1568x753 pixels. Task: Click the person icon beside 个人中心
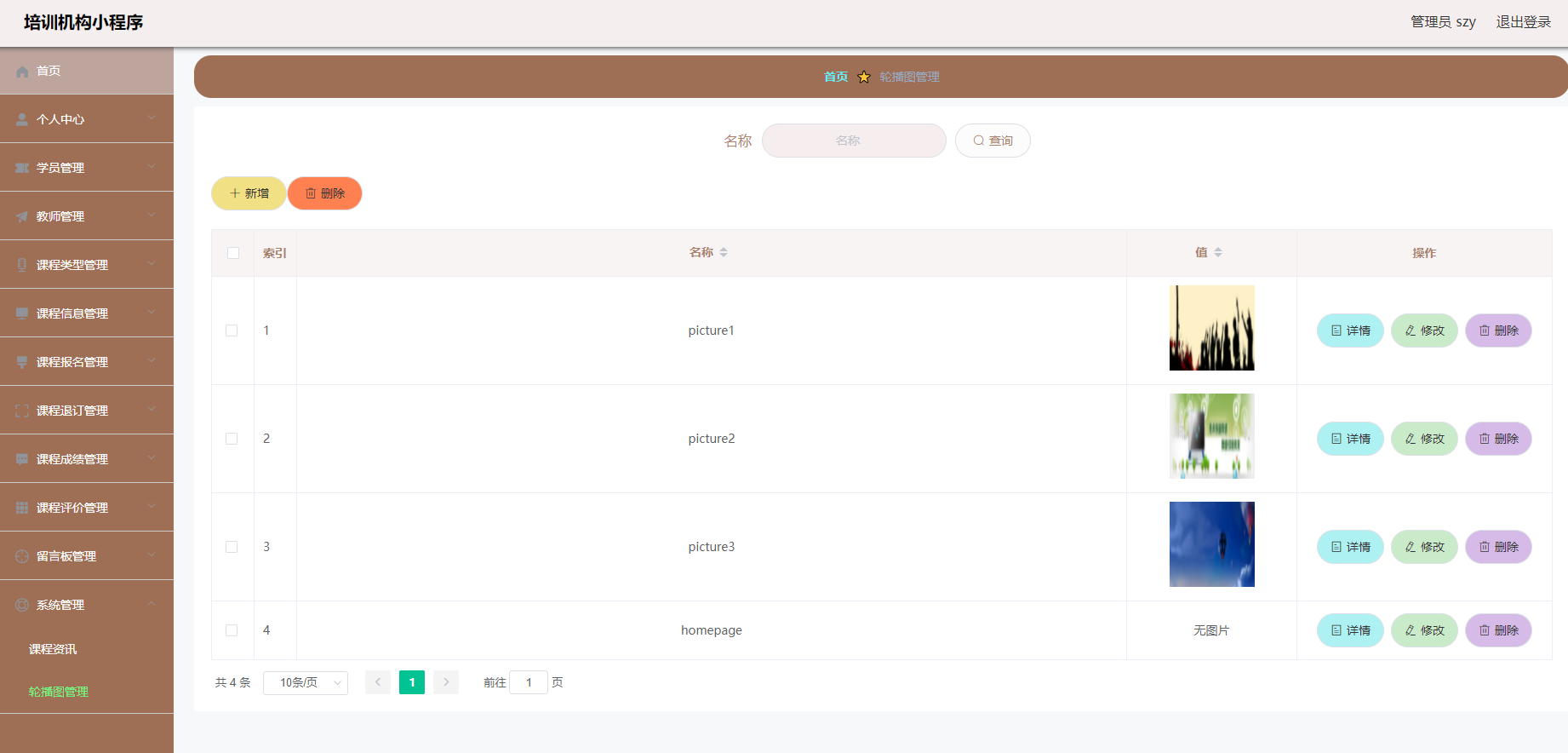22,120
